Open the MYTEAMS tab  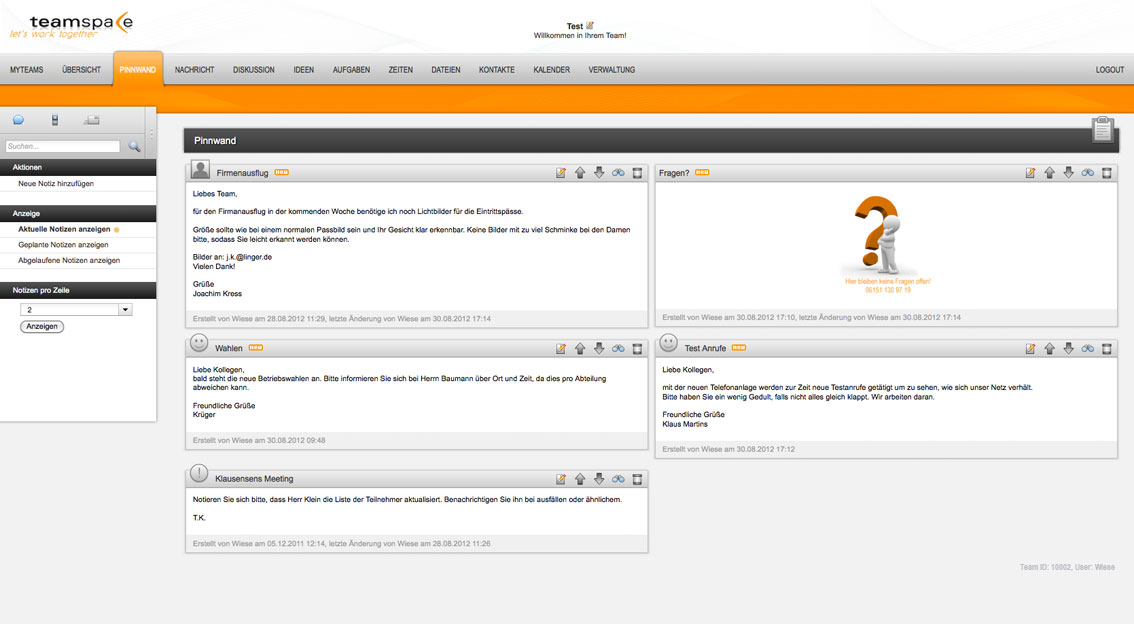pyautogui.click(x=27, y=70)
